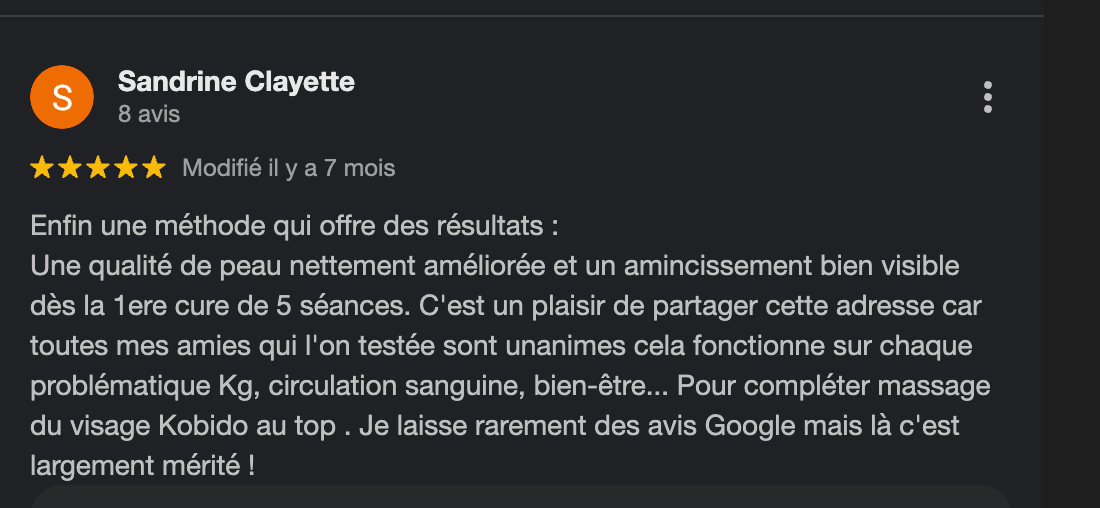The image size is (1100, 508).
Task: View the reviewer's 8 avis count
Action: pos(149,114)
